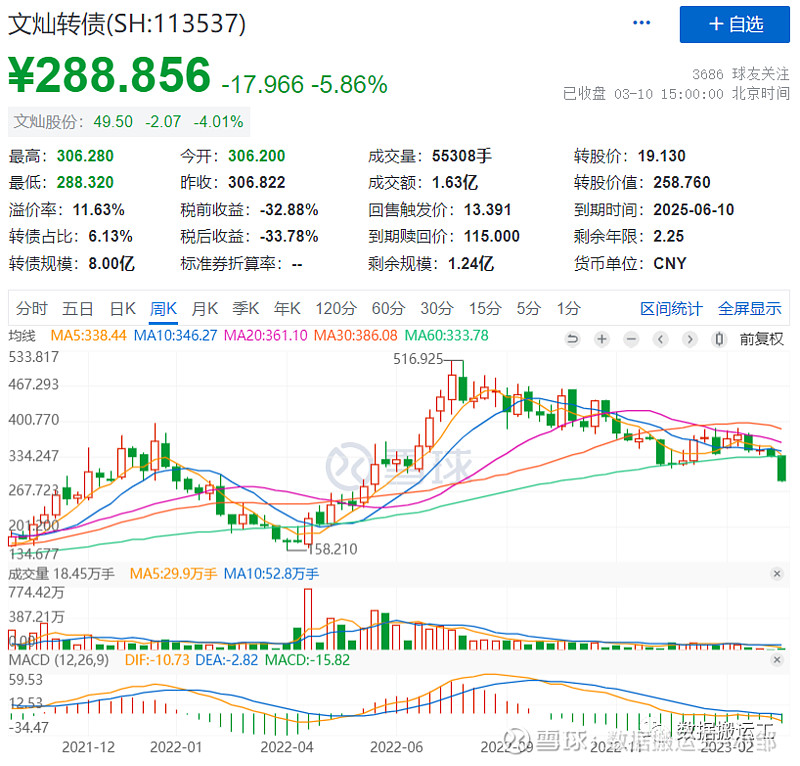Screen dimensions: 800x766
Task: Click the 到期时间 2025-06-10 value
Action: (693, 209)
